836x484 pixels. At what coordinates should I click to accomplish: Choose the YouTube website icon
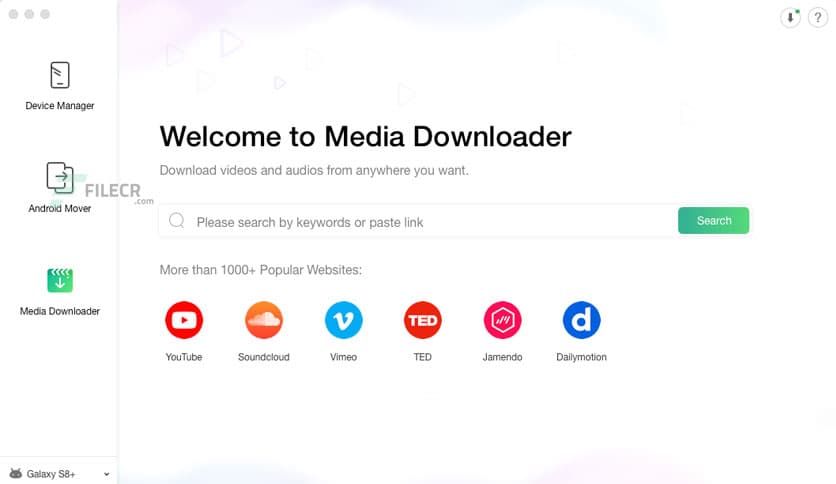tap(184, 320)
